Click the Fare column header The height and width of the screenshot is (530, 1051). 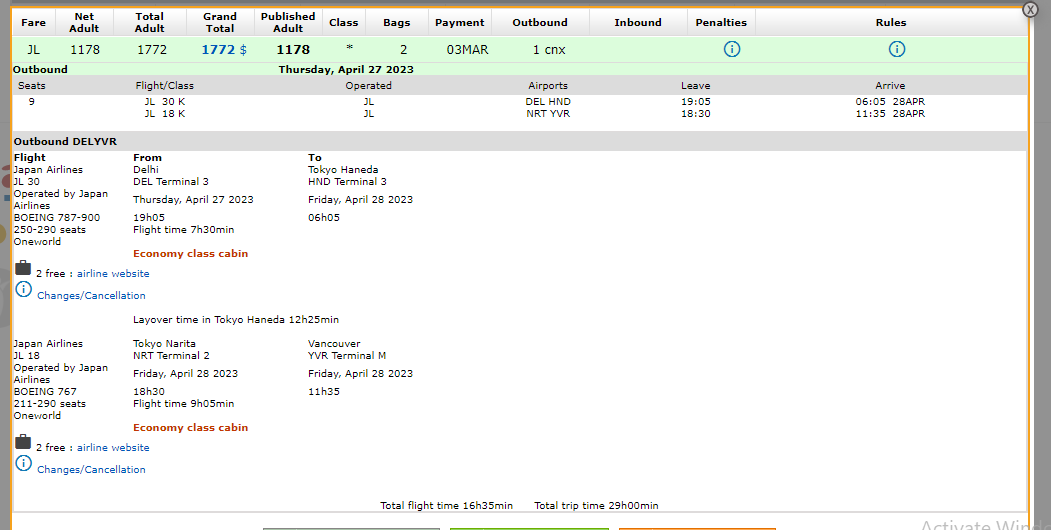tap(33, 22)
